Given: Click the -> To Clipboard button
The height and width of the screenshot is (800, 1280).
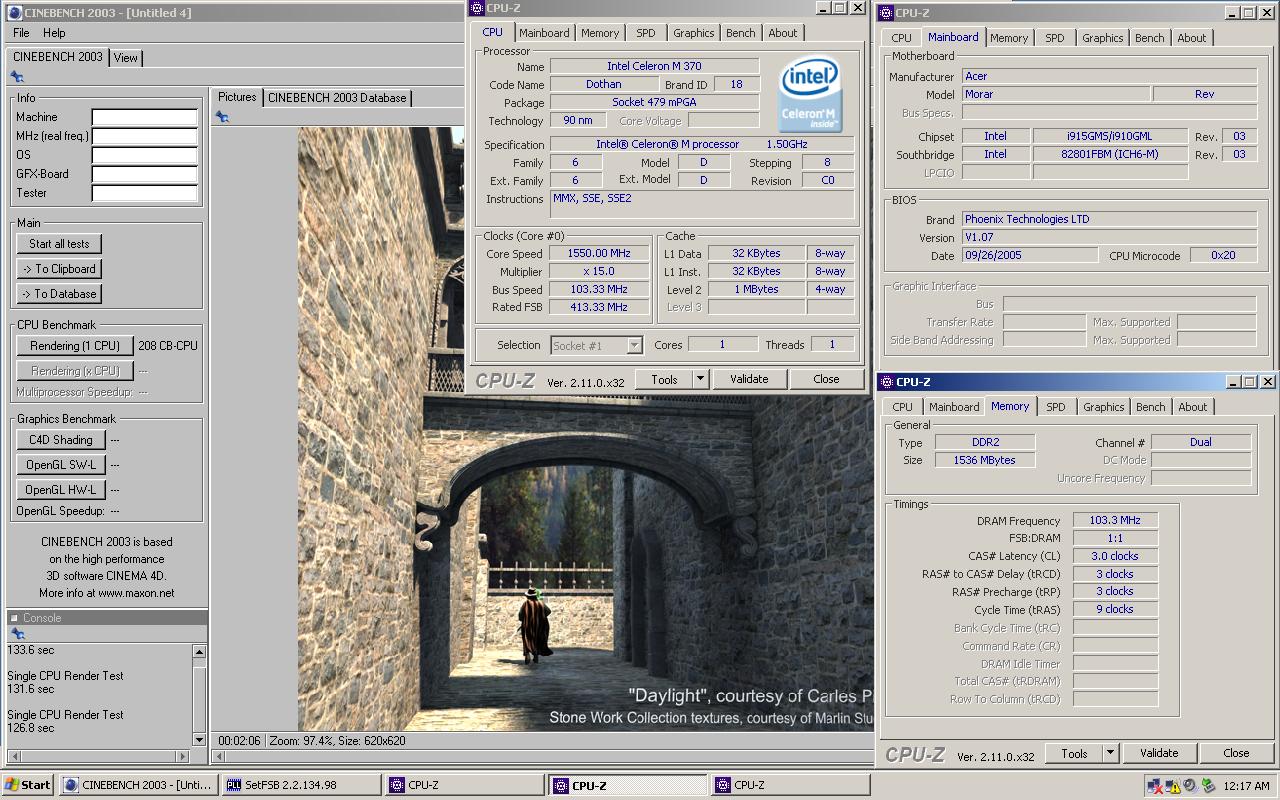Looking at the screenshot, I should click(59, 269).
